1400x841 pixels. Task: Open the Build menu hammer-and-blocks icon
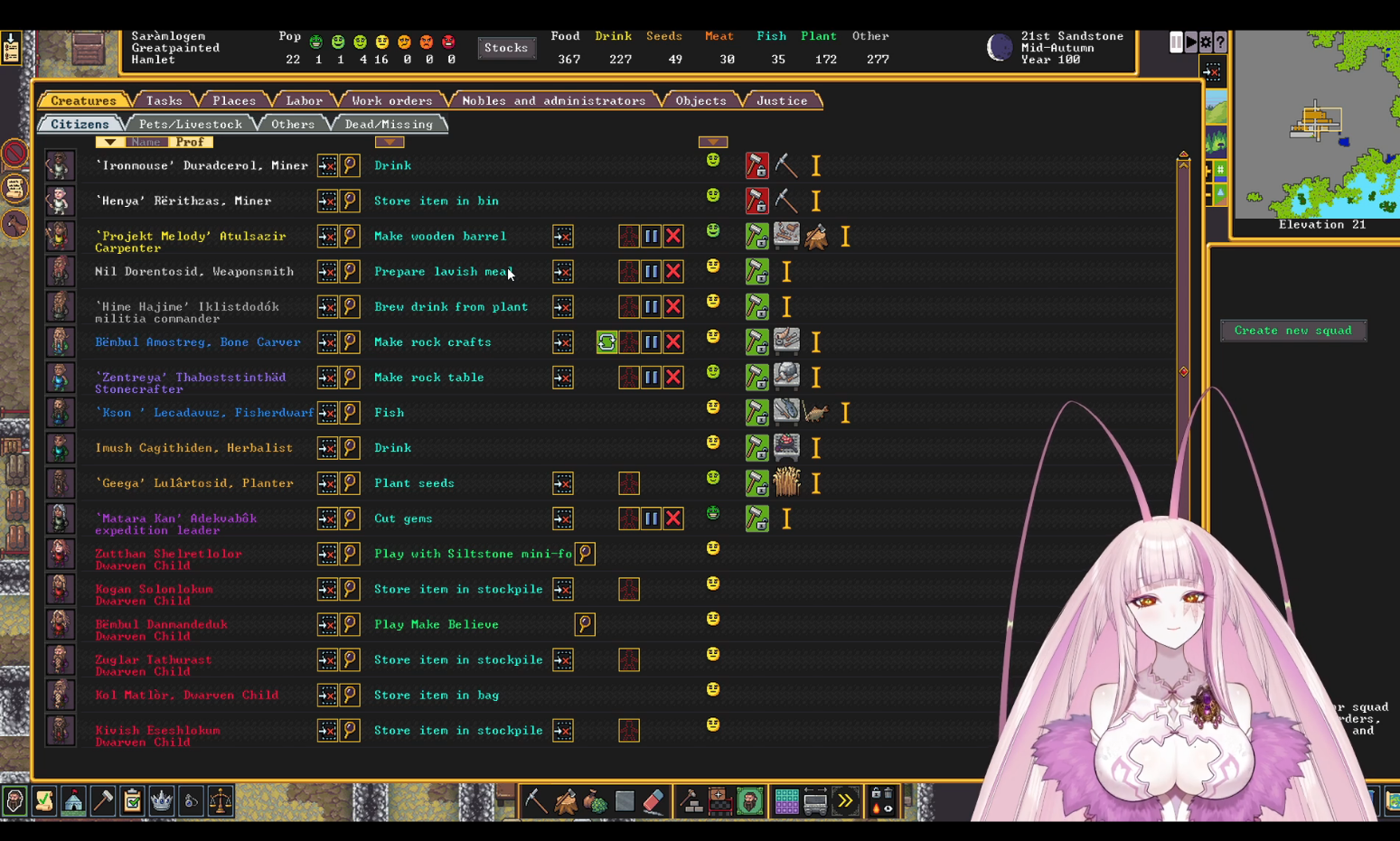[691, 800]
